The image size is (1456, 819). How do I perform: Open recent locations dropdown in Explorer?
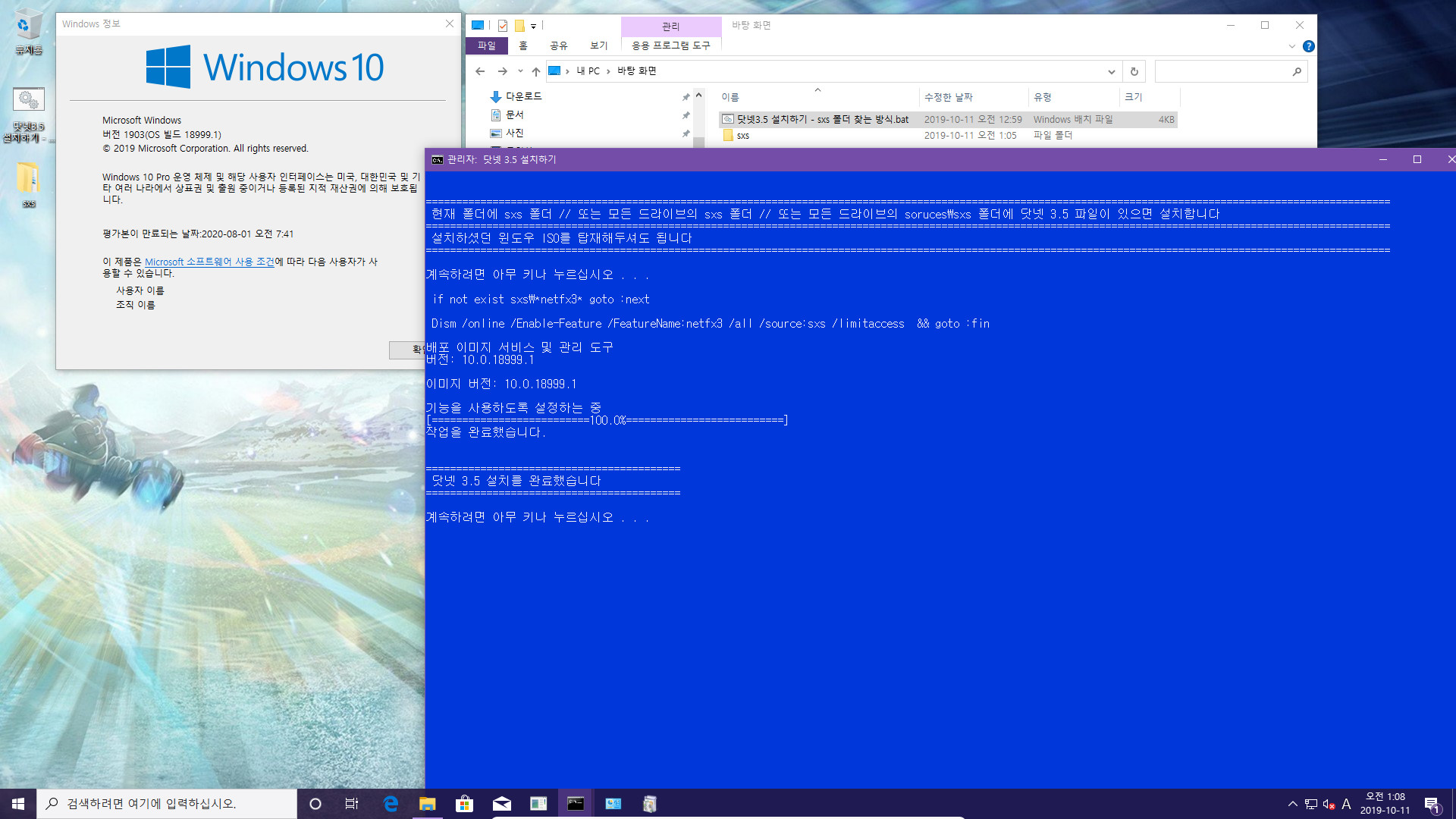coord(520,71)
